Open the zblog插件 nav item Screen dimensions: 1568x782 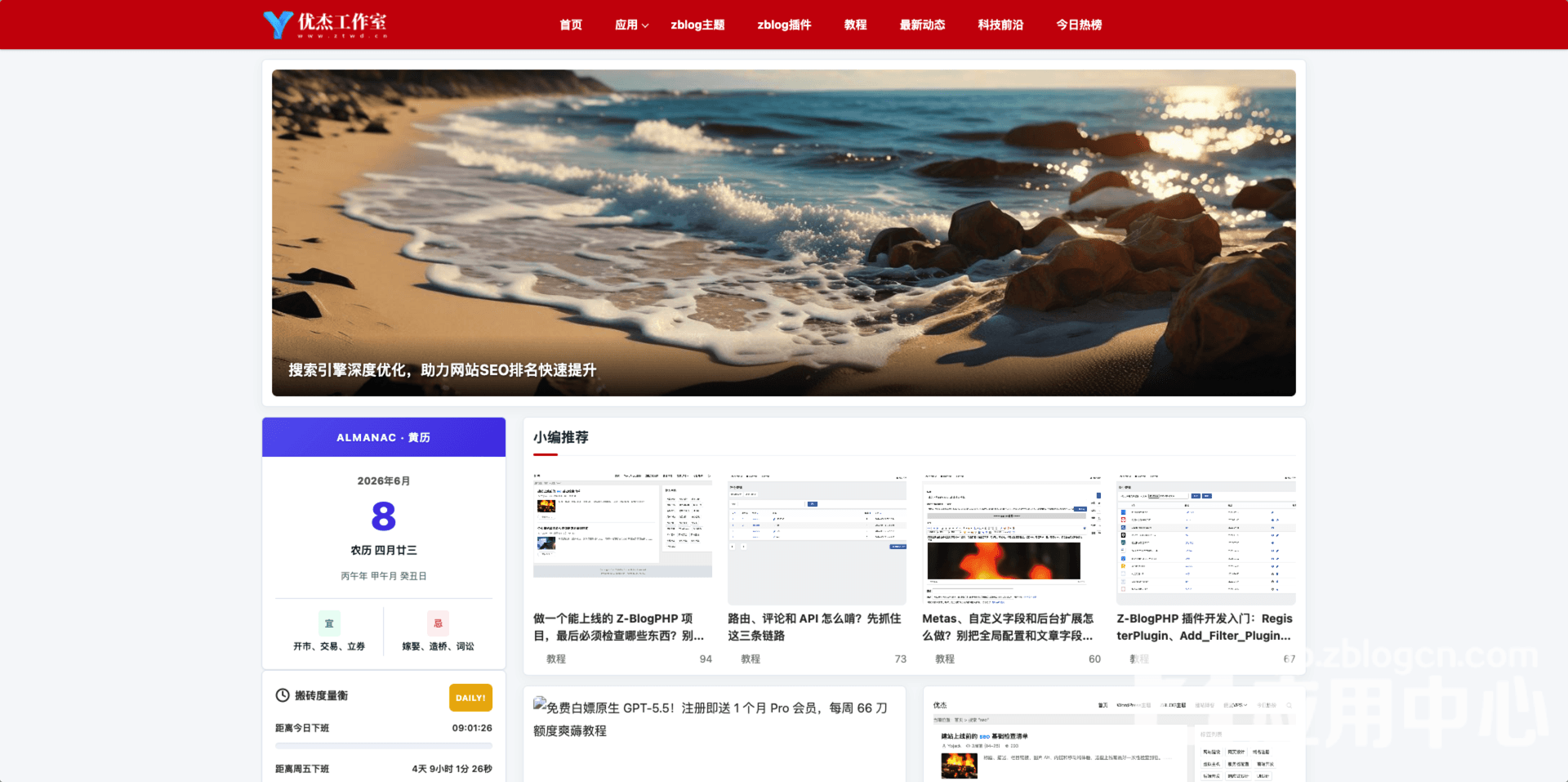(x=784, y=25)
